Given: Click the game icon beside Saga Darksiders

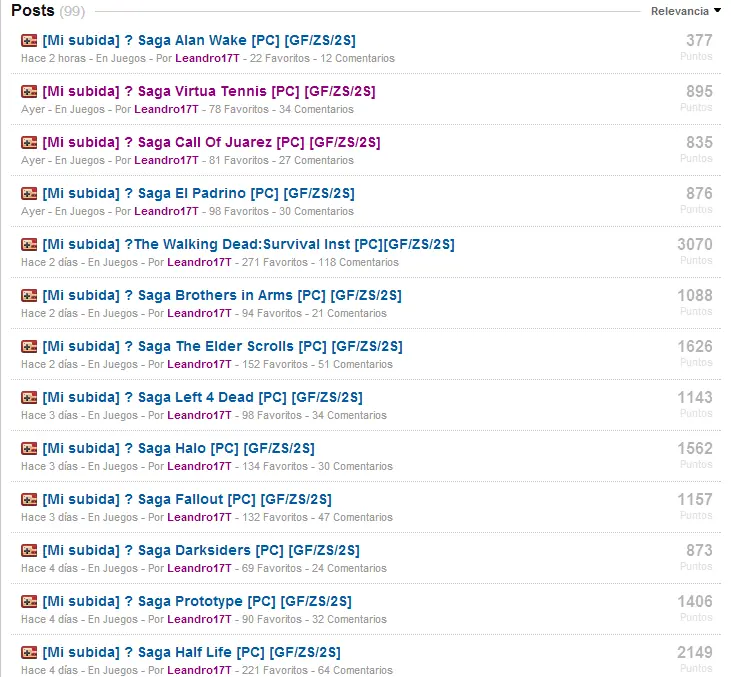Looking at the screenshot, I should point(29,550).
